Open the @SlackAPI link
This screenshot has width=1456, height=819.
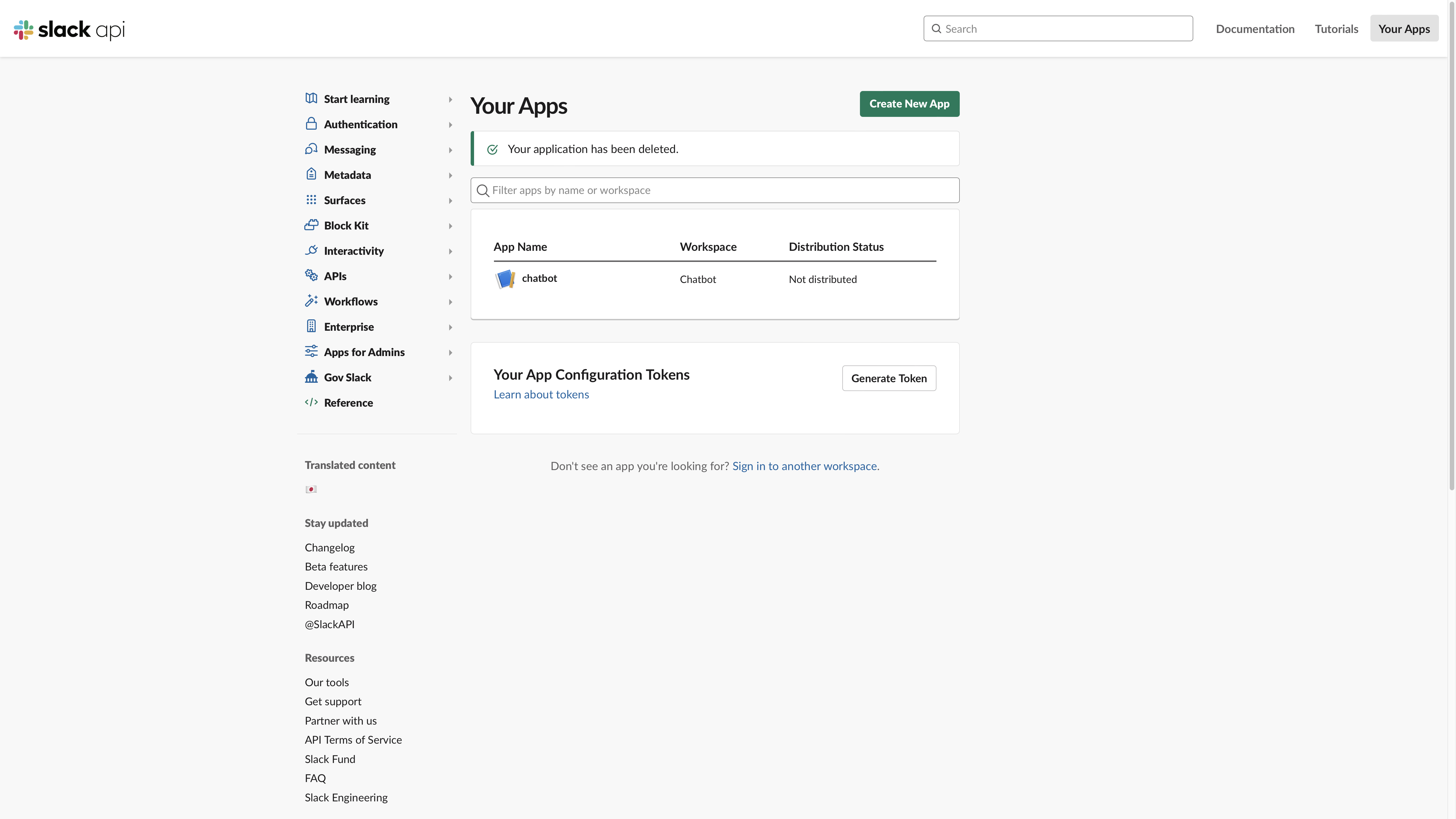[x=330, y=624]
